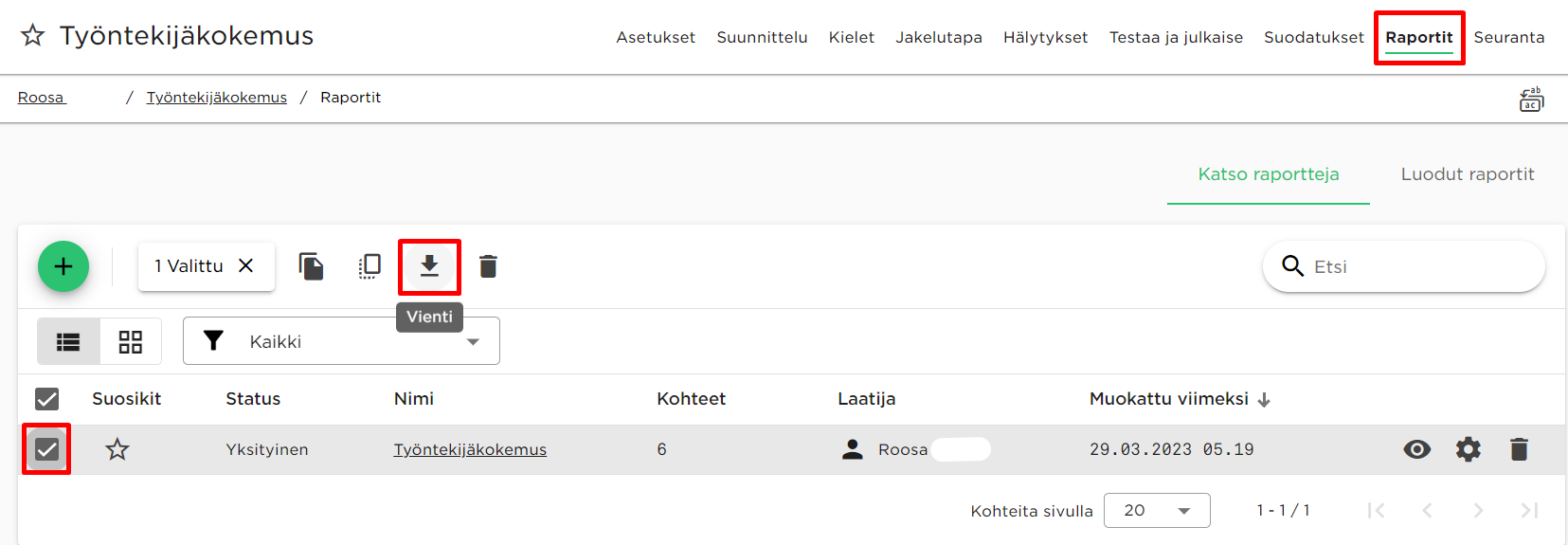Open settings gear for Työntekijäkokemus report

[1469, 449]
